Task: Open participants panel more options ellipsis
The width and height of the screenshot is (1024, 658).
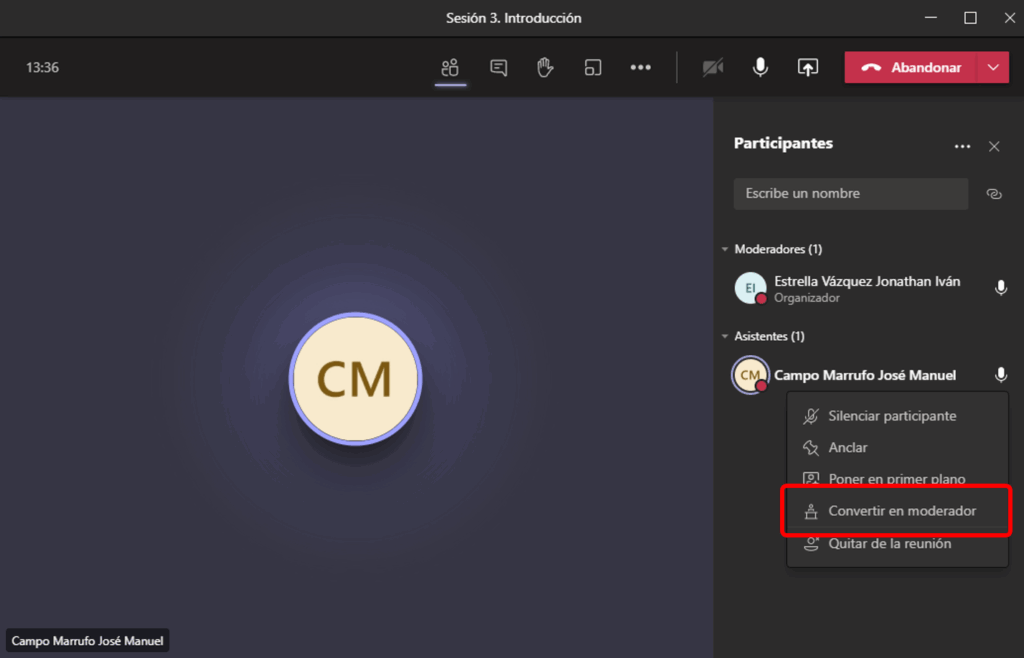Action: click(962, 147)
